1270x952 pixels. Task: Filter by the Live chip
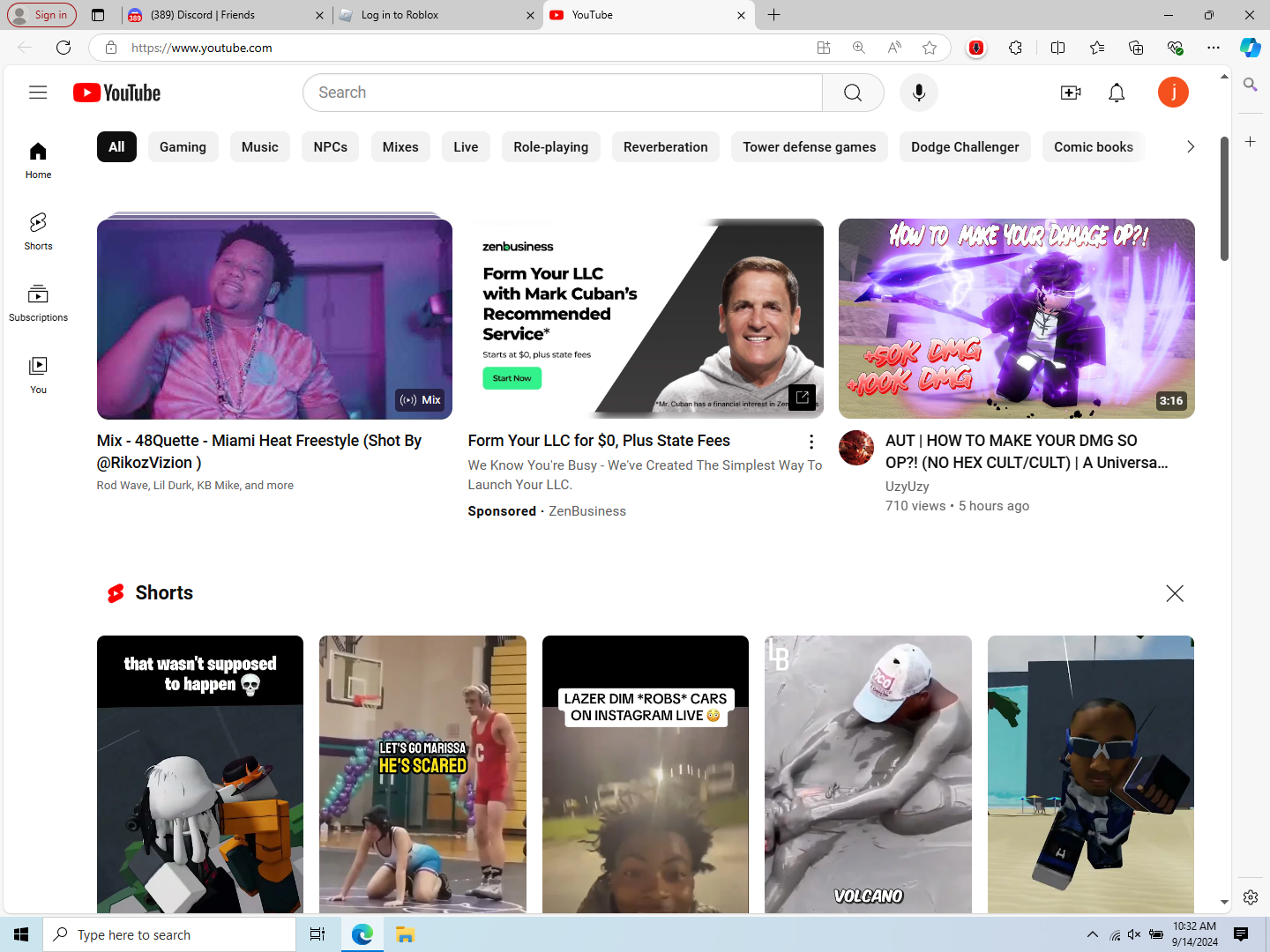466,147
